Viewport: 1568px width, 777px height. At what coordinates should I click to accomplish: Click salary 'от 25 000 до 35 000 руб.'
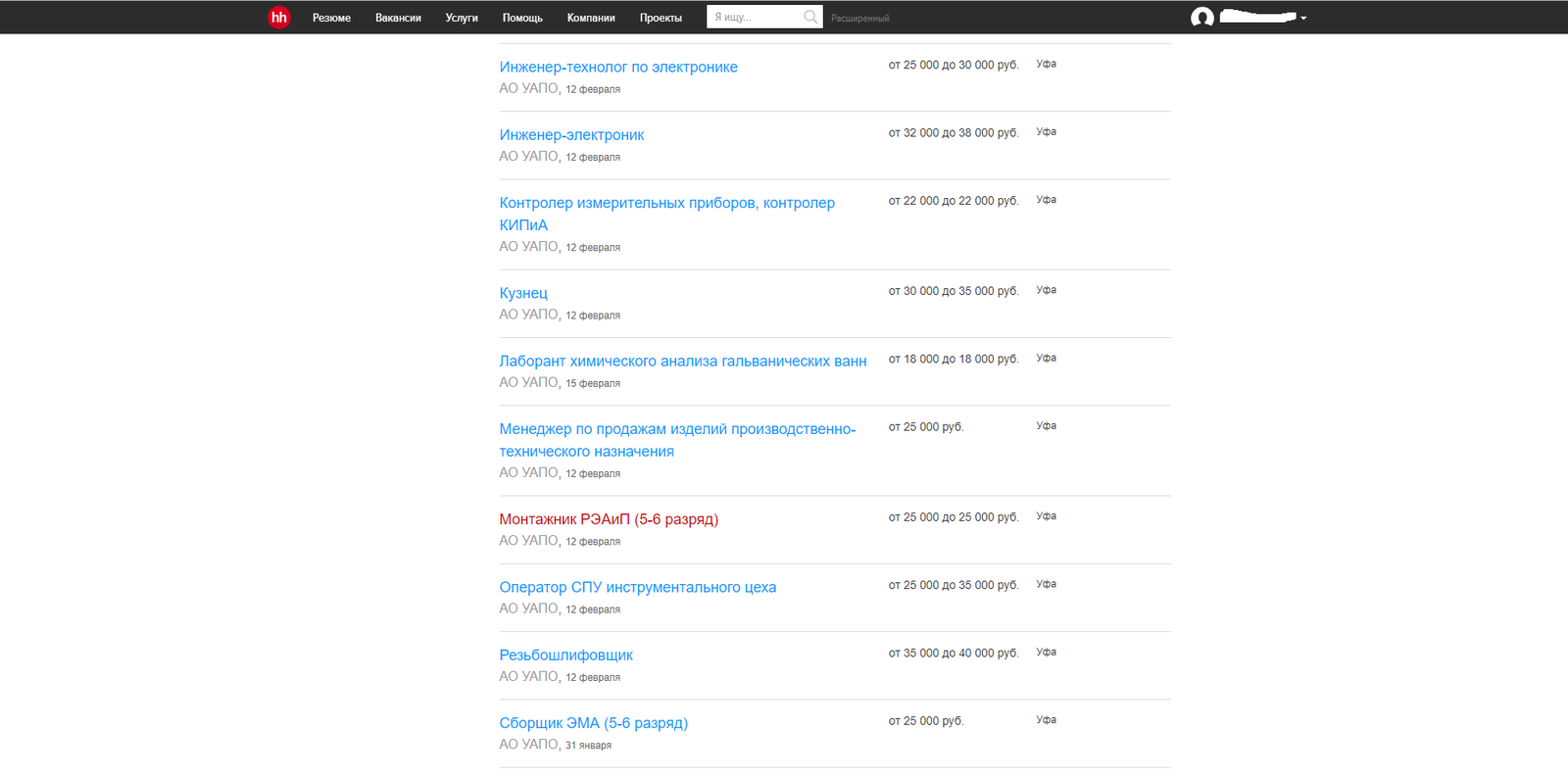click(954, 585)
